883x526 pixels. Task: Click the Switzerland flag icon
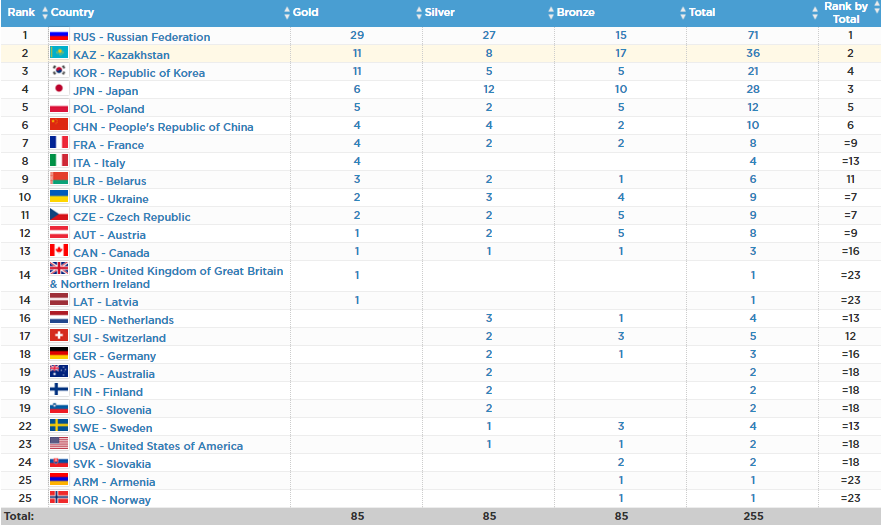click(x=59, y=337)
